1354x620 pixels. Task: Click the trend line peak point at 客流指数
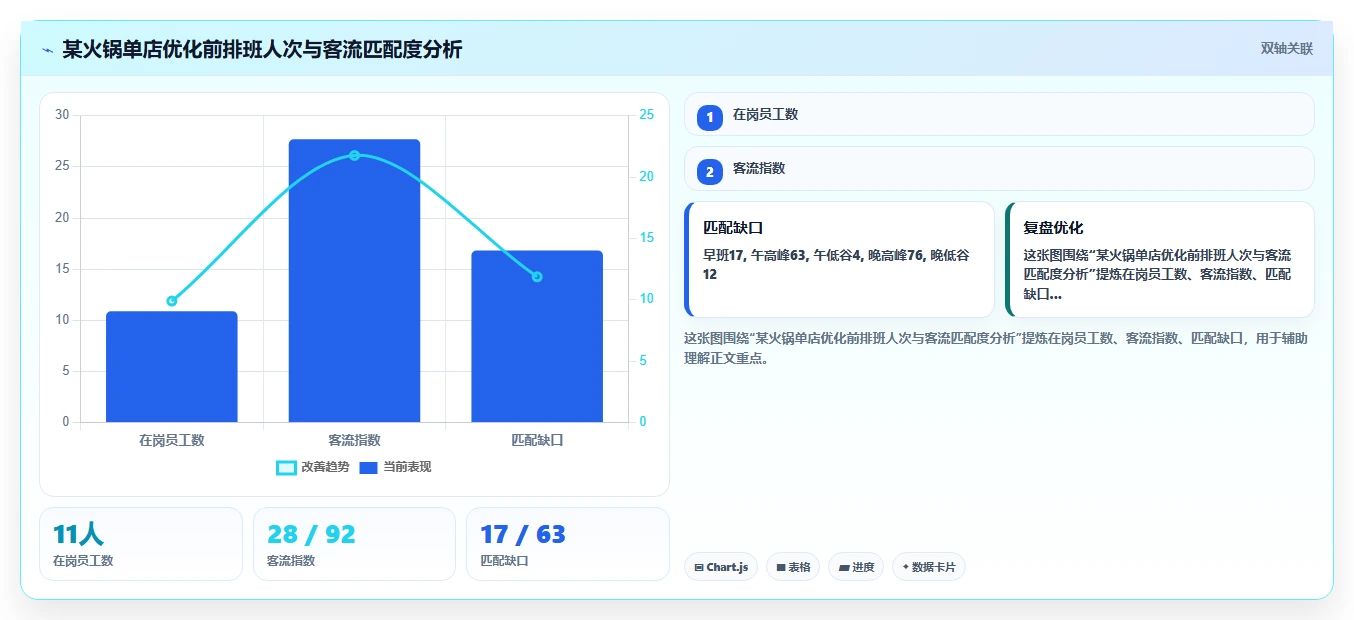point(354,155)
